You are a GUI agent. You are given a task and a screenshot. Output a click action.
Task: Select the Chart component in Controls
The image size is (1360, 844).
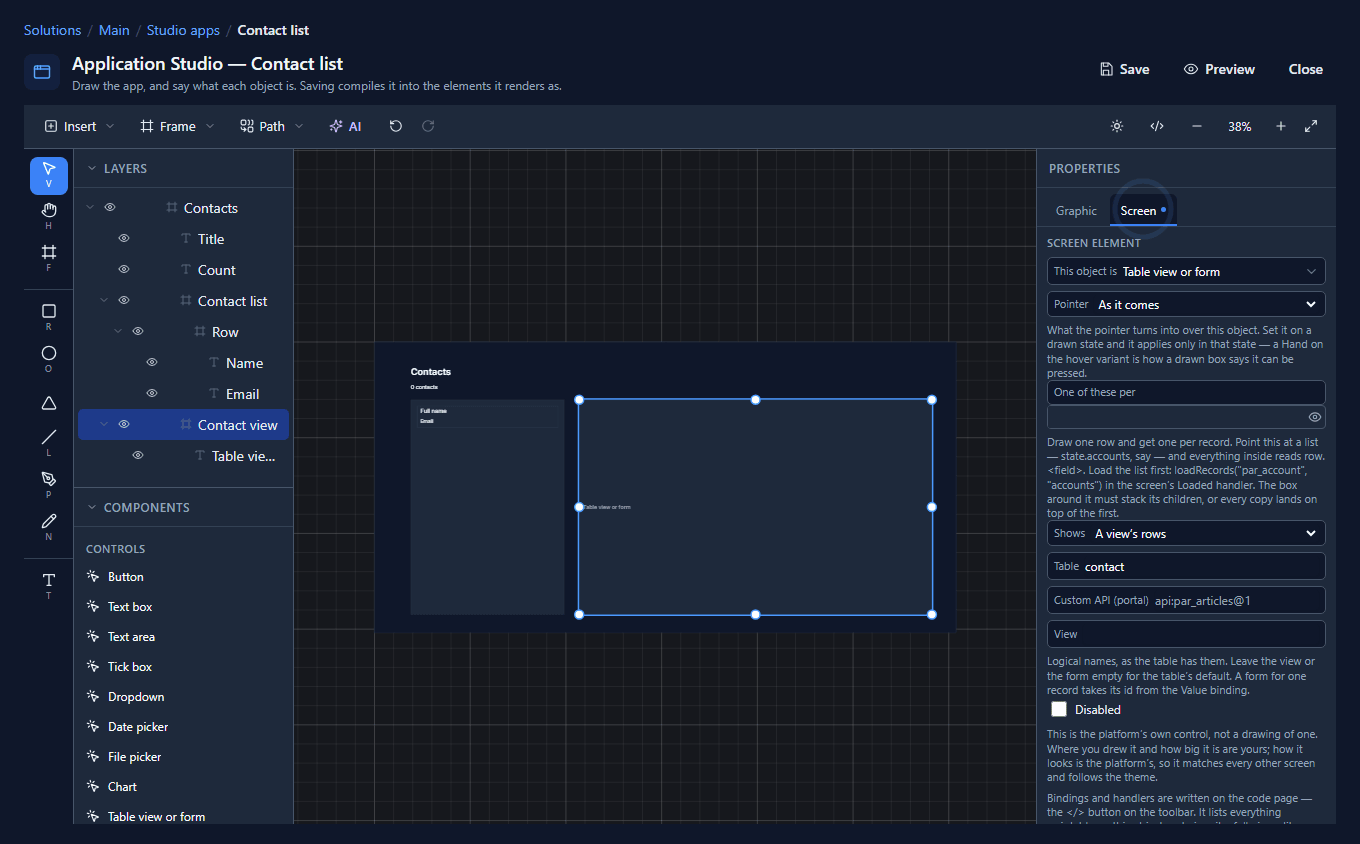coord(123,787)
